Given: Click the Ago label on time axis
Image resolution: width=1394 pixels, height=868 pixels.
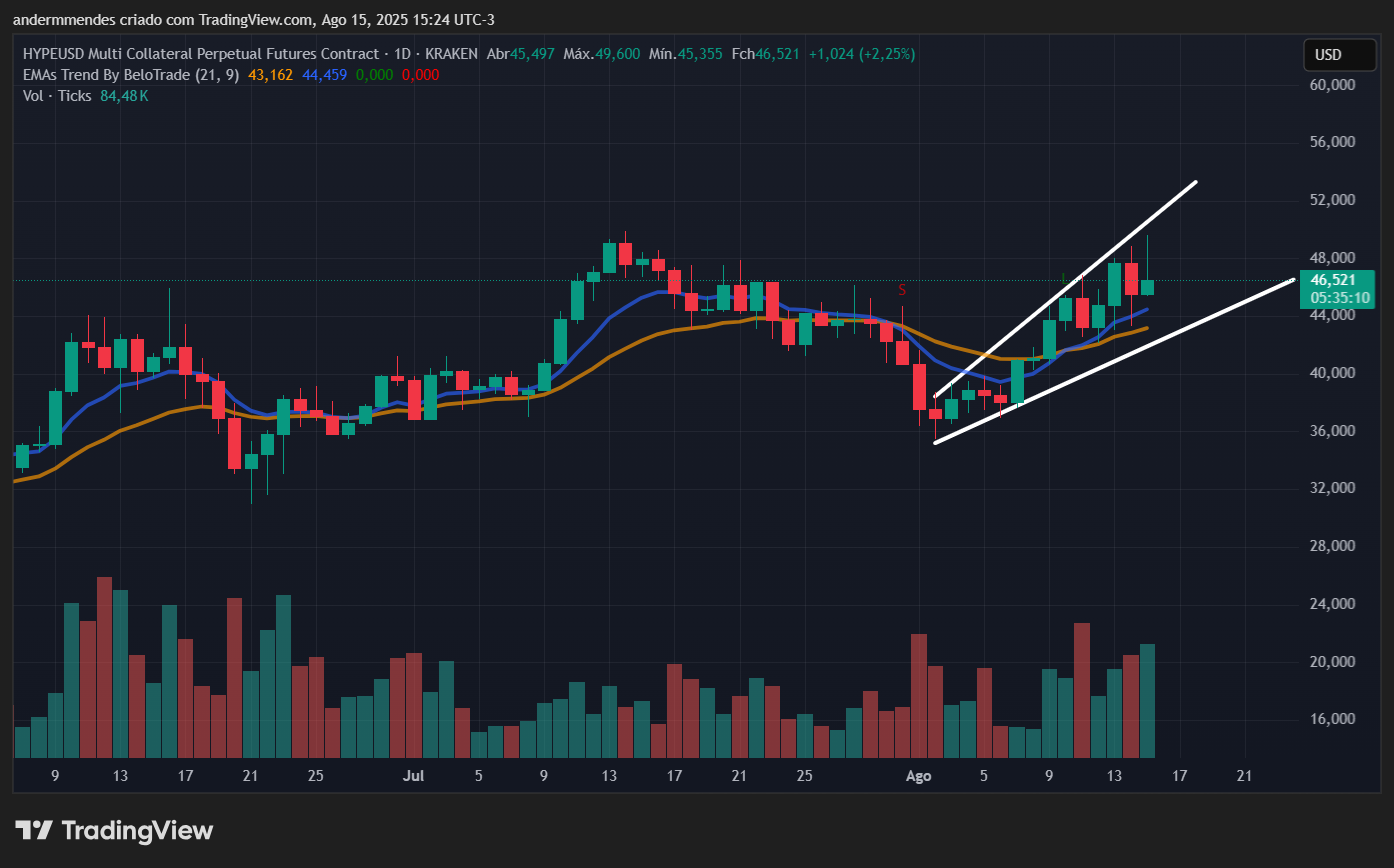Looking at the screenshot, I should pos(919,775).
